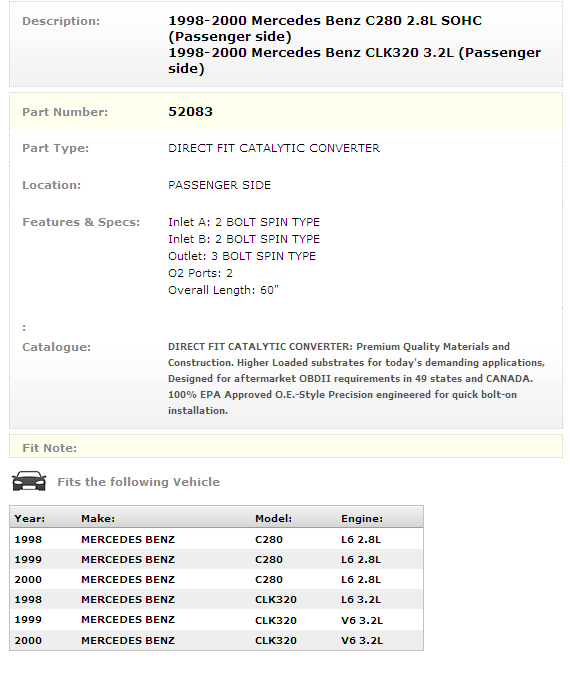The height and width of the screenshot is (698, 570).
Task: Click the Year column header
Action: pos(29,518)
